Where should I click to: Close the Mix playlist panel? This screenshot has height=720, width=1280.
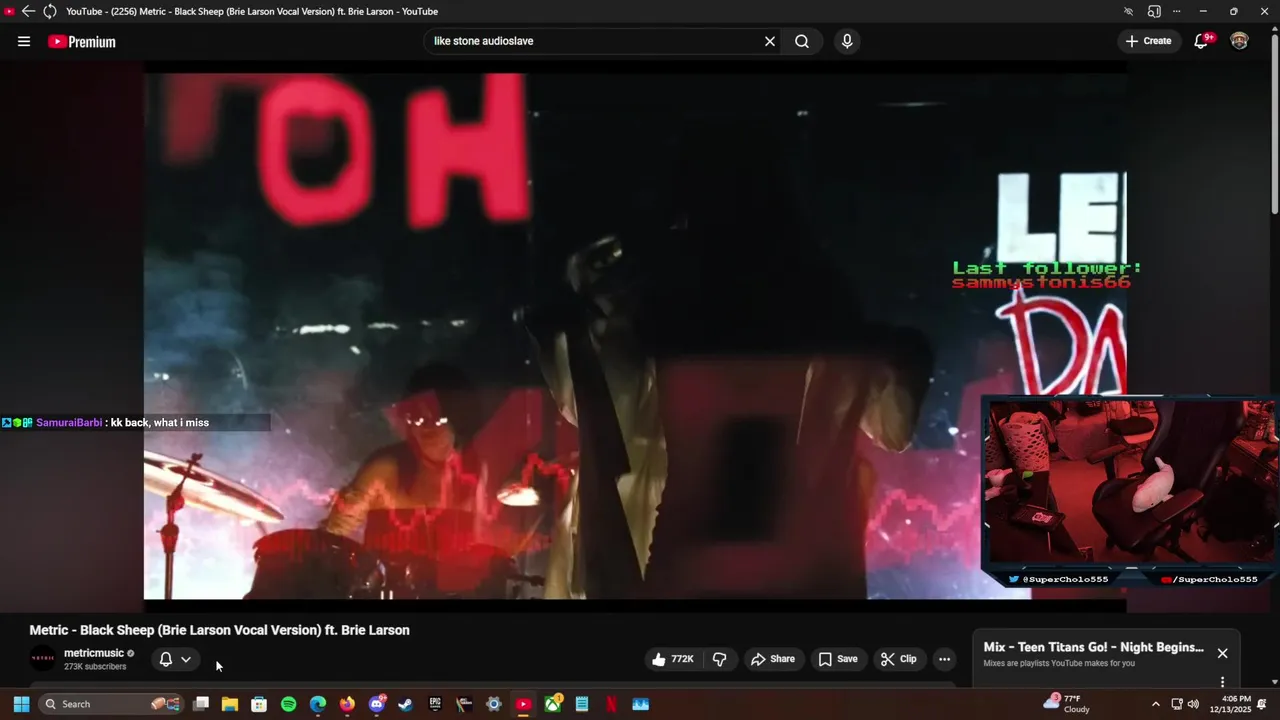[1222, 653]
